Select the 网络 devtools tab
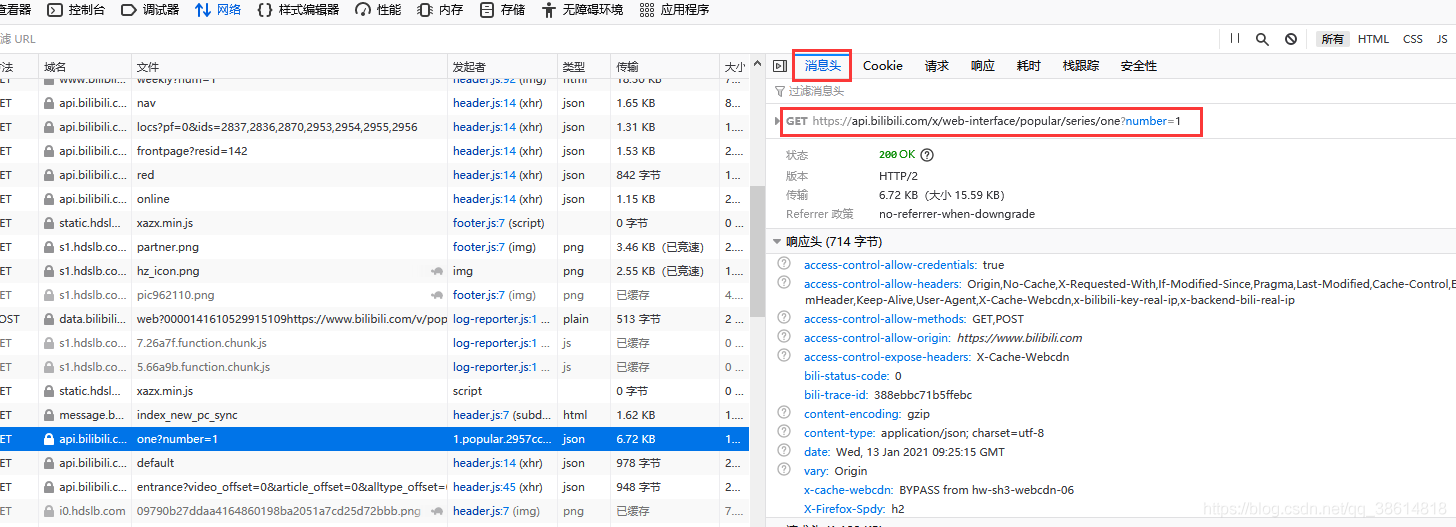Screen dimensions: 1456x527 pyautogui.click(x=218, y=10)
